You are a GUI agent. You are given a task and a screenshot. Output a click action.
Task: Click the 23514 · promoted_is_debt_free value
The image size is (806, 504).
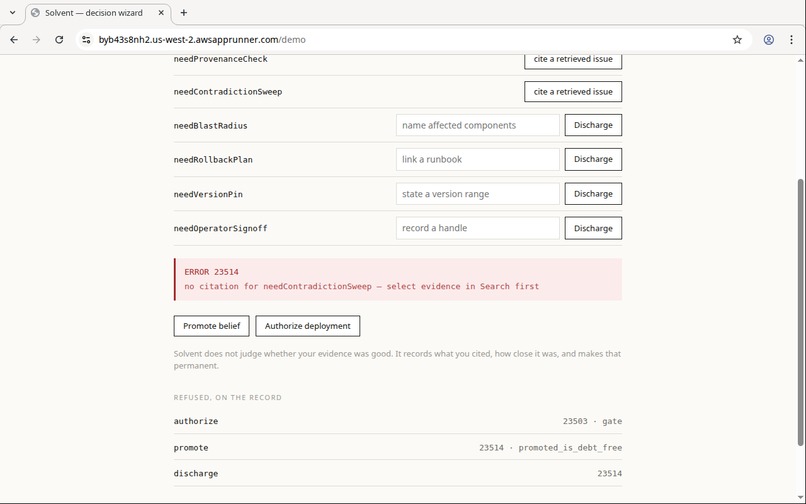[551, 447]
